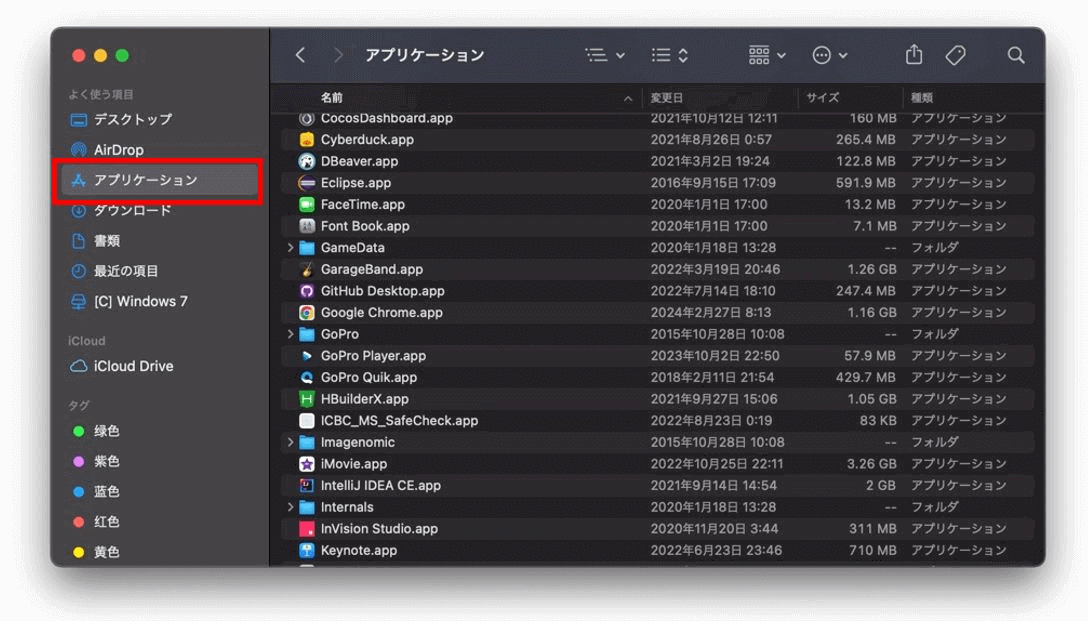Open Finder search with the magnifier icon

[1016, 55]
